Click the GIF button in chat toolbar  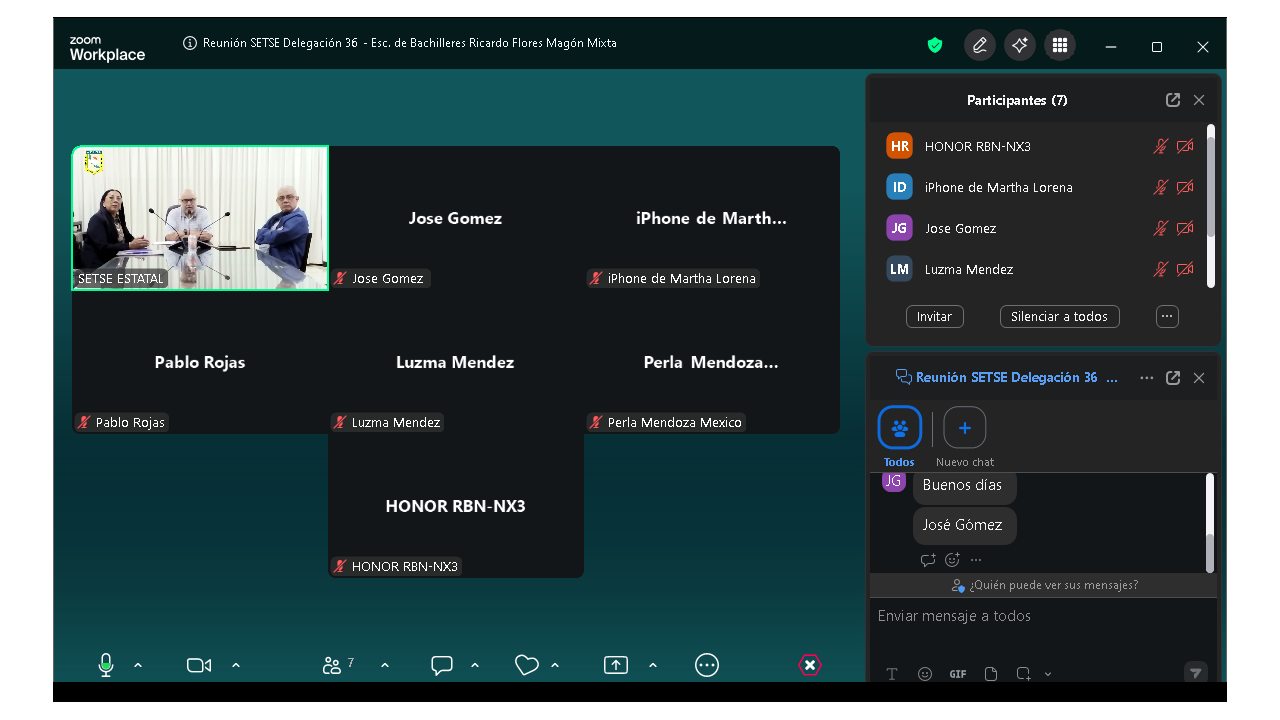pos(957,674)
